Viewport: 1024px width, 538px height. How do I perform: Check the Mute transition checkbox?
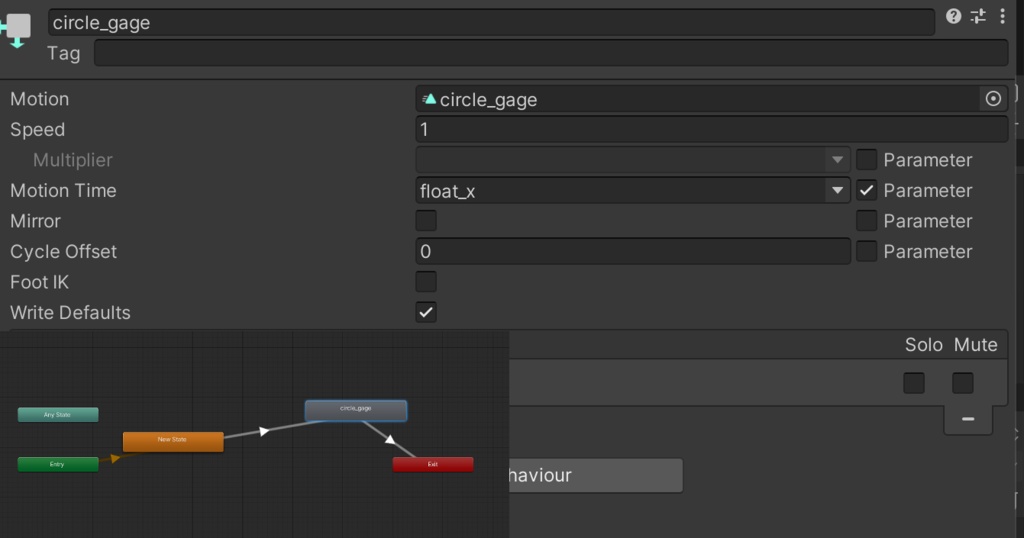(x=963, y=382)
